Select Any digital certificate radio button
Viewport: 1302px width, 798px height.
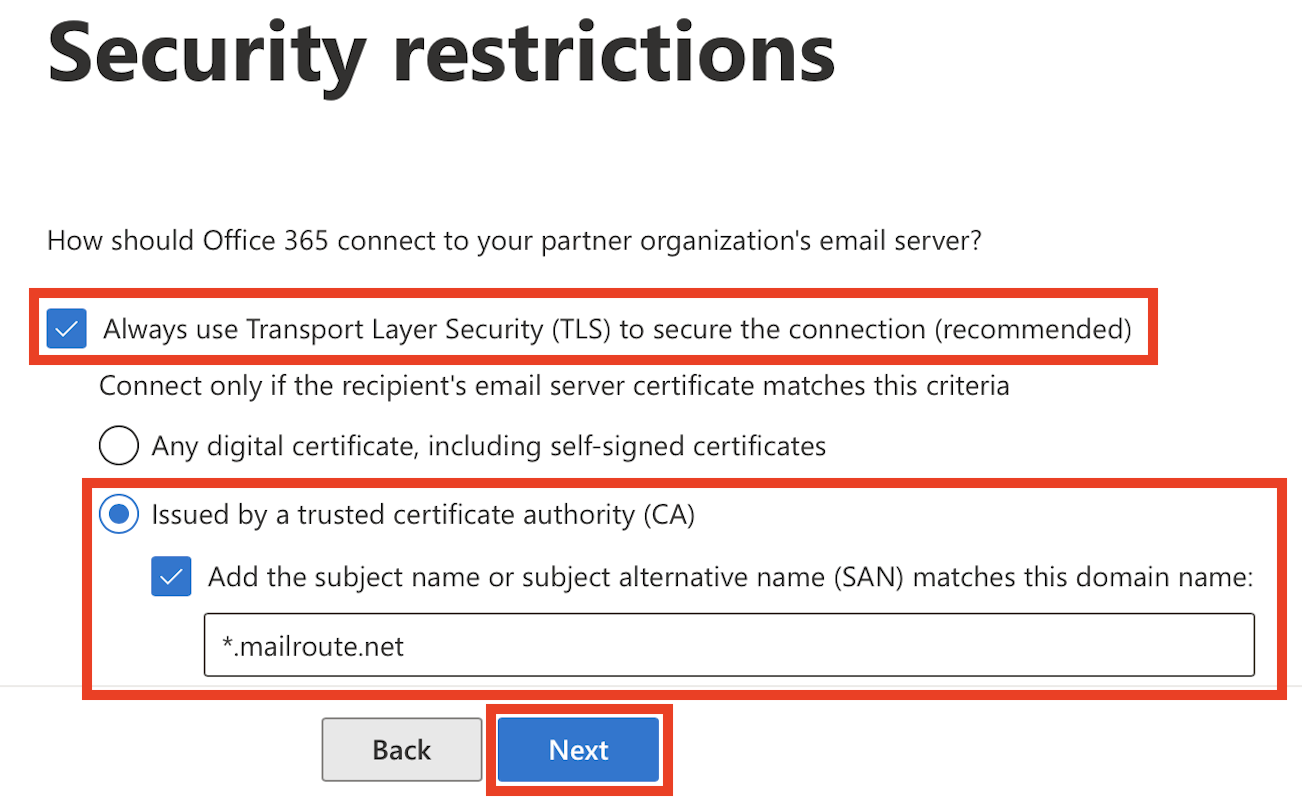click(x=119, y=445)
